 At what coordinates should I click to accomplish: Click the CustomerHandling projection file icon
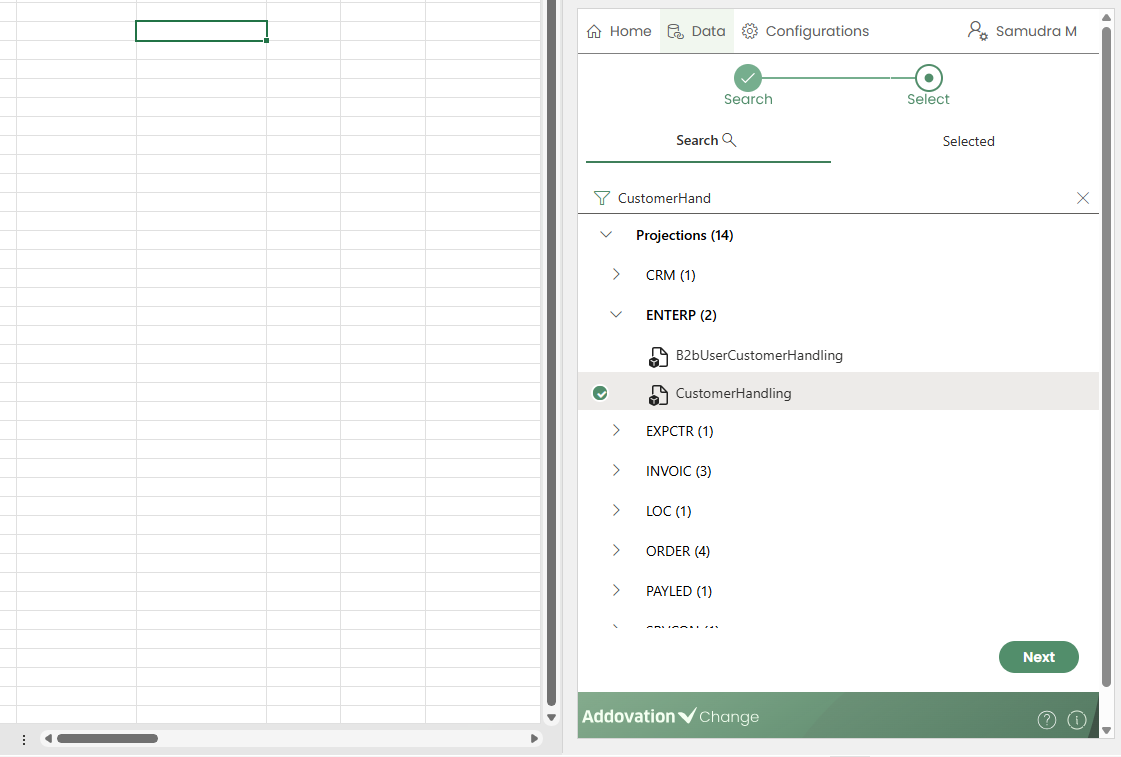click(658, 394)
